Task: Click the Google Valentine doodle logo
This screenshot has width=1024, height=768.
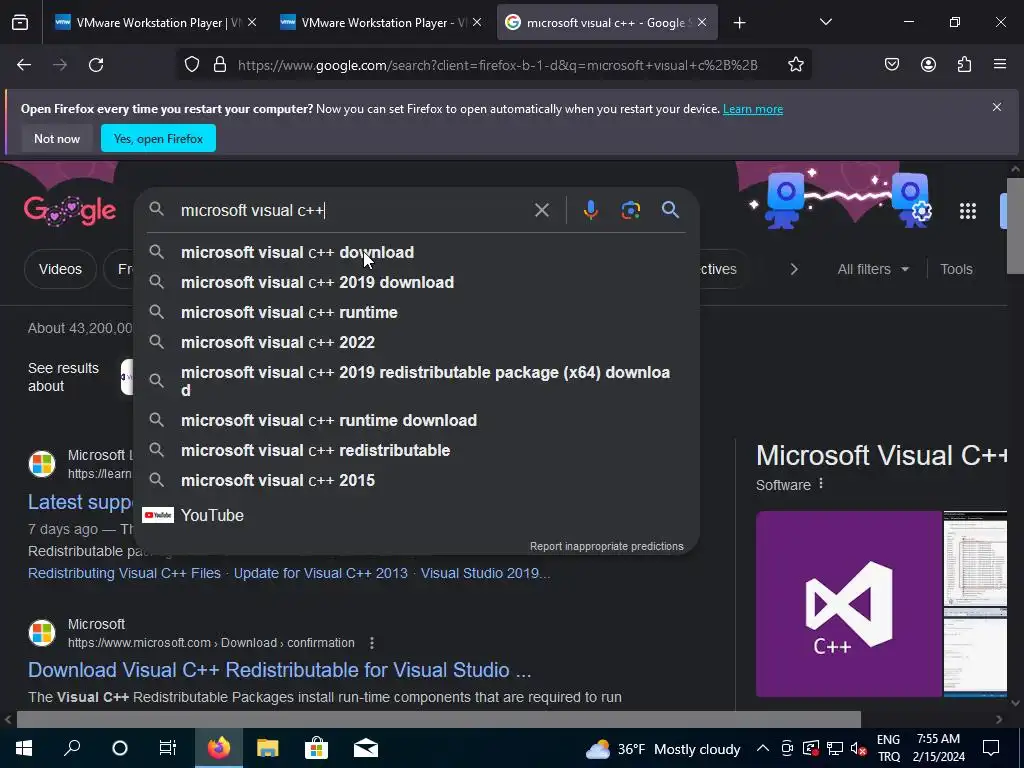Action: tap(70, 210)
